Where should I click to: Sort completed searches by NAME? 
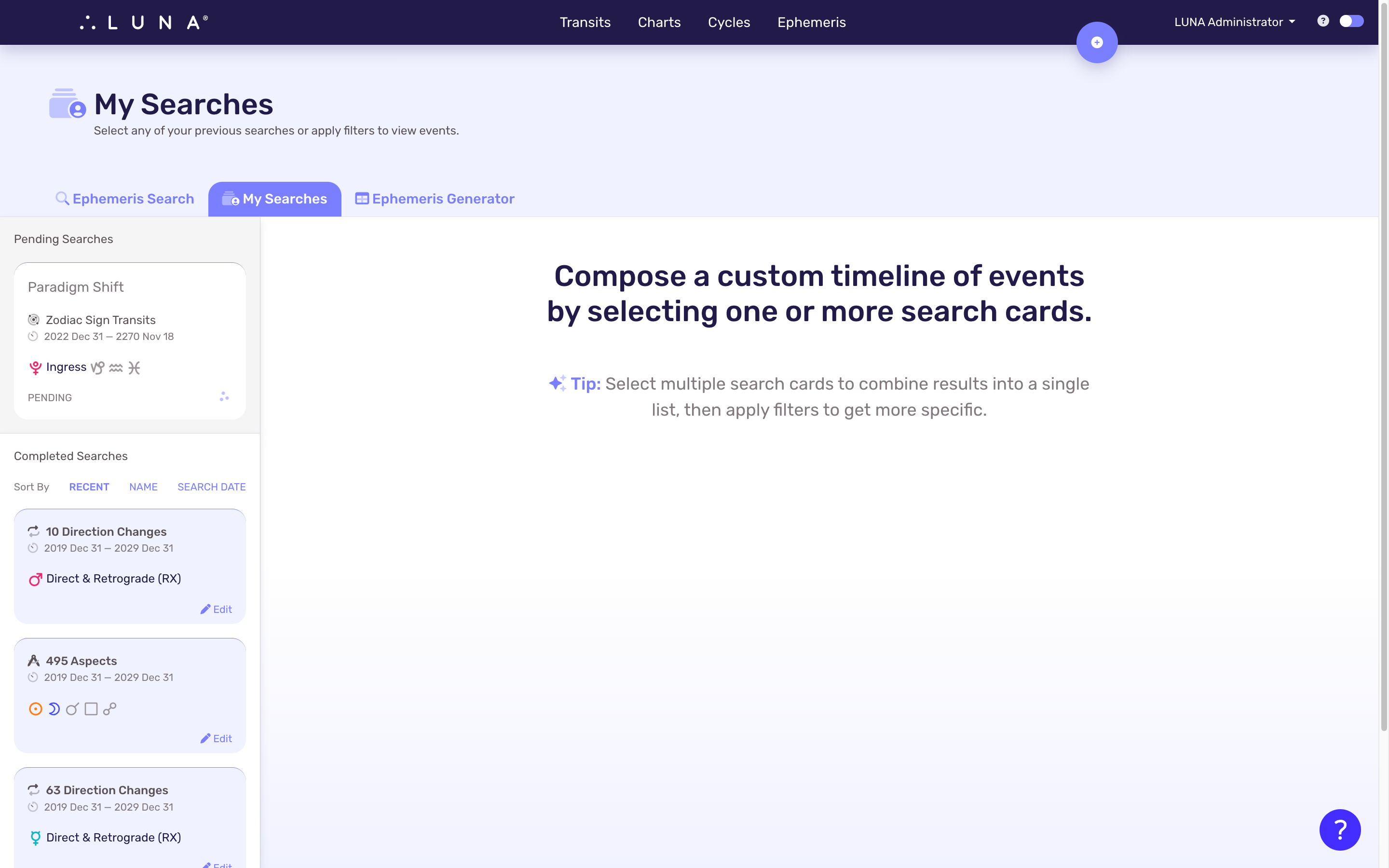(143, 486)
